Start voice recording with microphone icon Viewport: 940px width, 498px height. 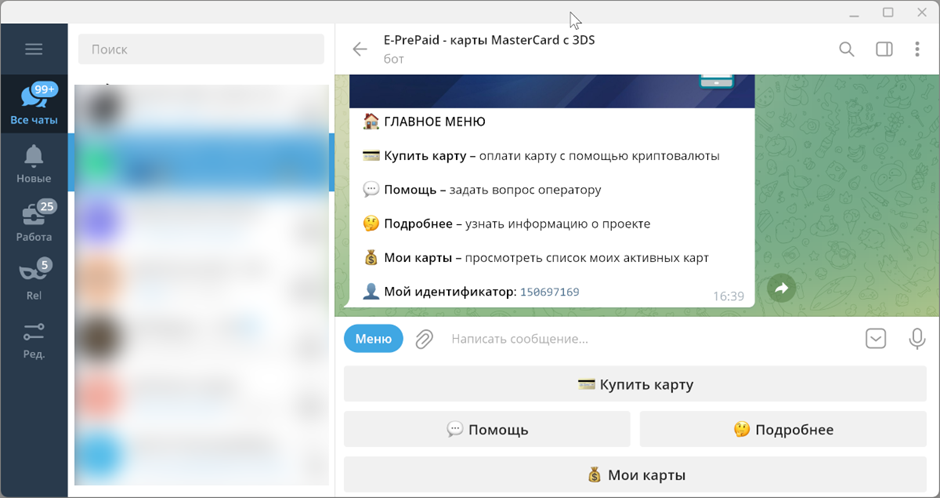(x=917, y=339)
